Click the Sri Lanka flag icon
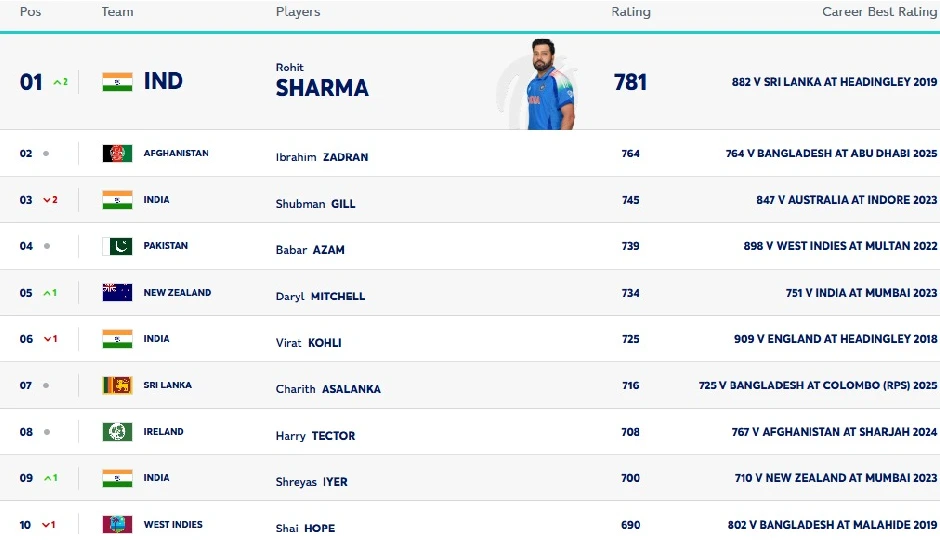 117,385
